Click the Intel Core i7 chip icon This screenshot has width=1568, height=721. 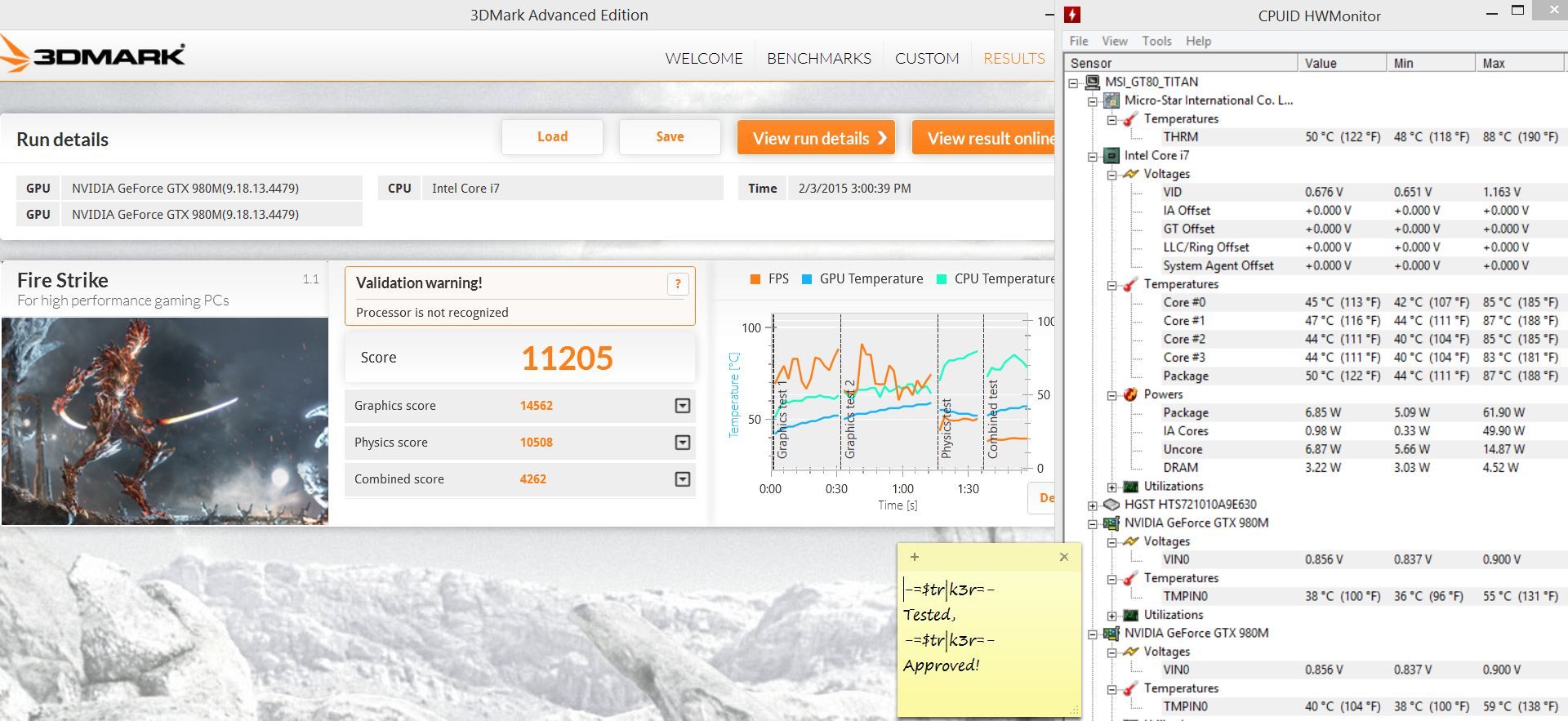click(1111, 155)
